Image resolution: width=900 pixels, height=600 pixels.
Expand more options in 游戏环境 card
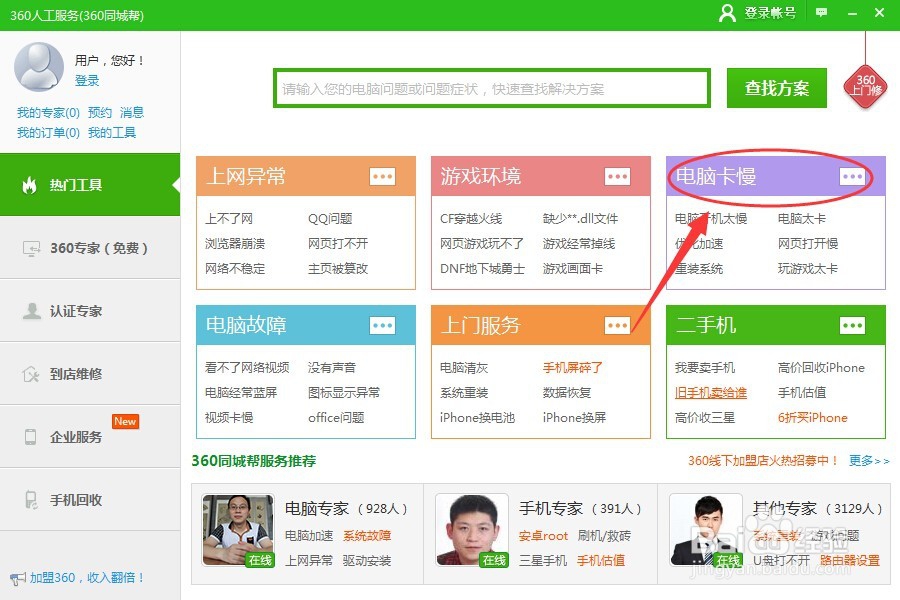tap(618, 177)
